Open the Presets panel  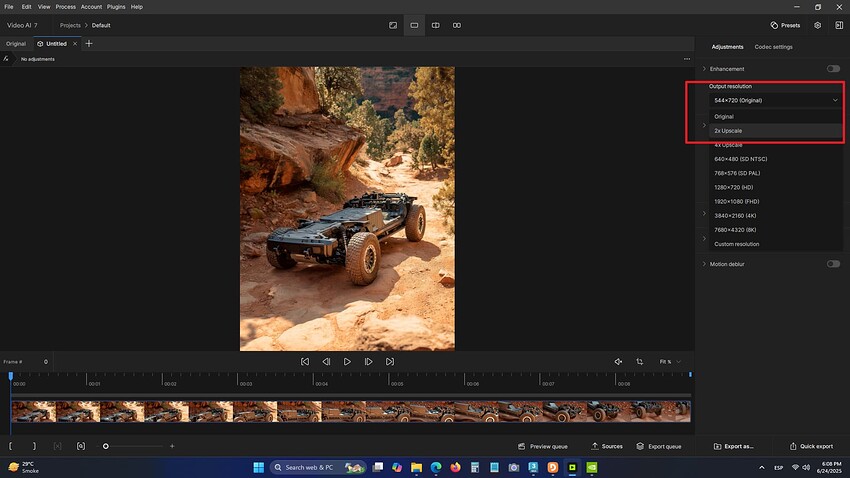785,25
